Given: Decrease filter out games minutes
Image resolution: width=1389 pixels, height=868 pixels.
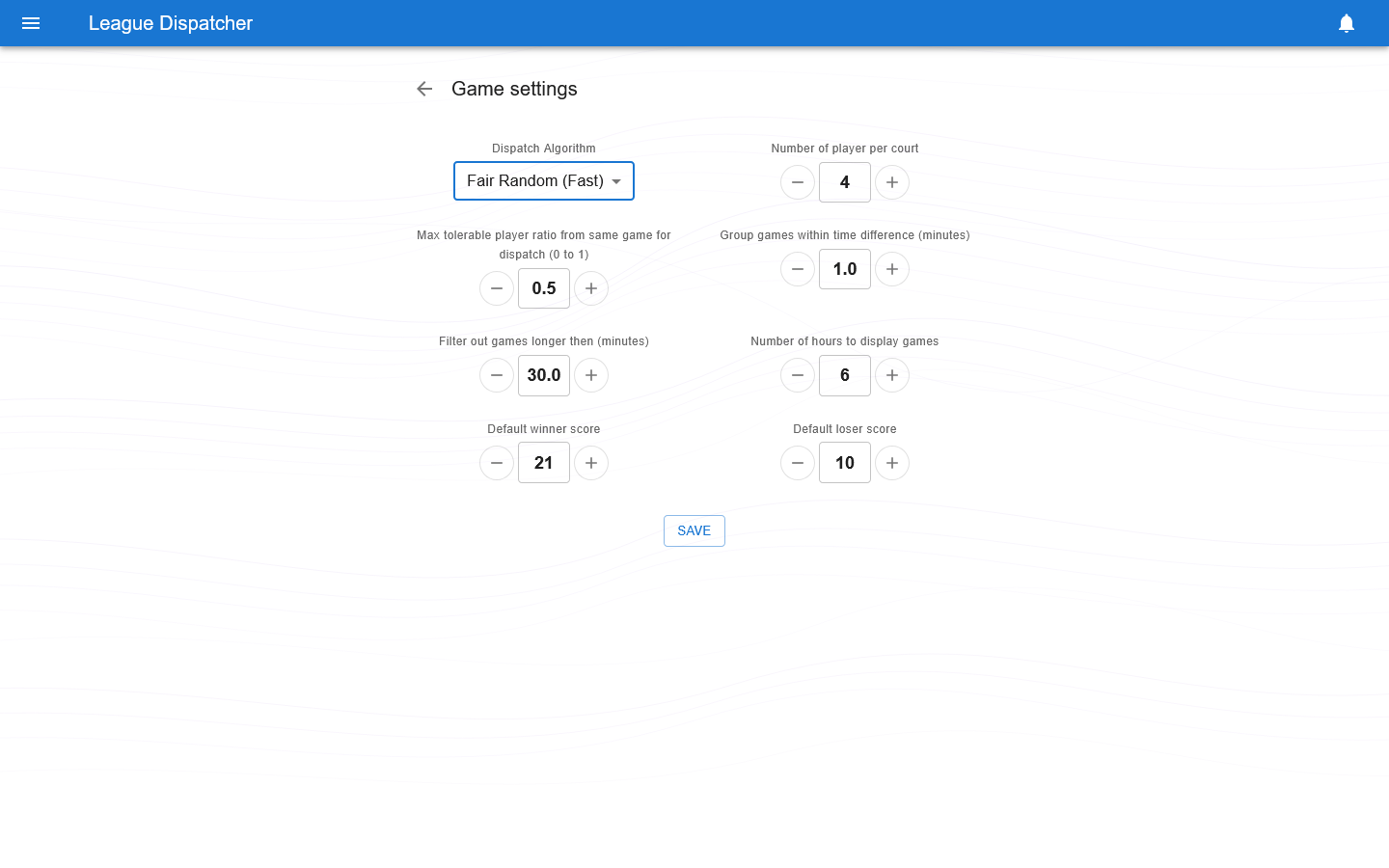Looking at the screenshot, I should tap(497, 375).
